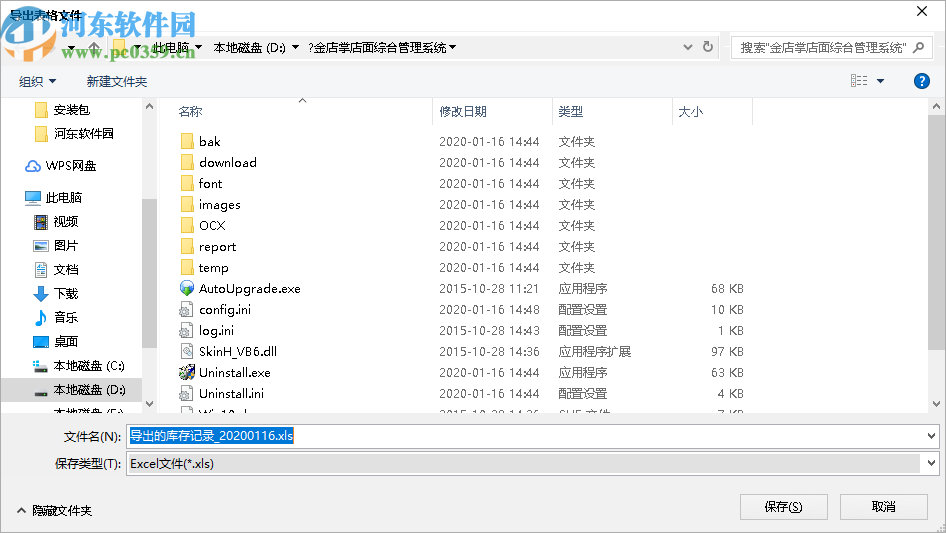This screenshot has width=946, height=533.
Task: Click "应用程序扩展" type of SkinH_VB6.dll
Action: [595, 351]
